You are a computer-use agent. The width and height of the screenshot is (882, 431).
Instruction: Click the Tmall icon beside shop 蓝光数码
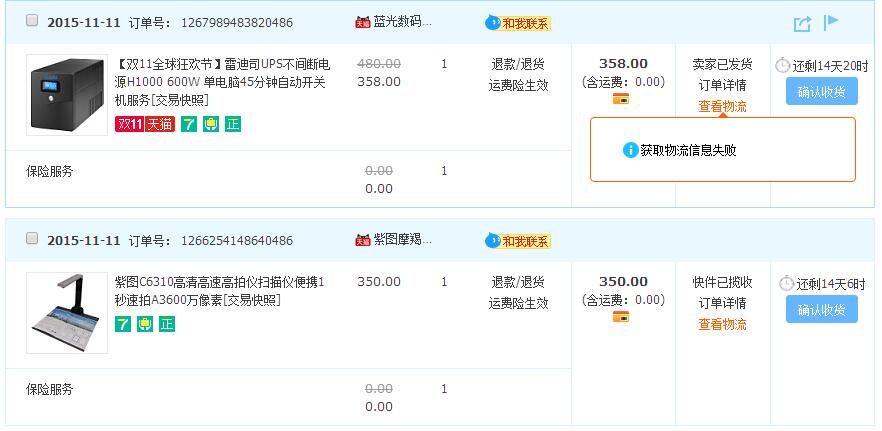pyautogui.click(x=363, y=23)
